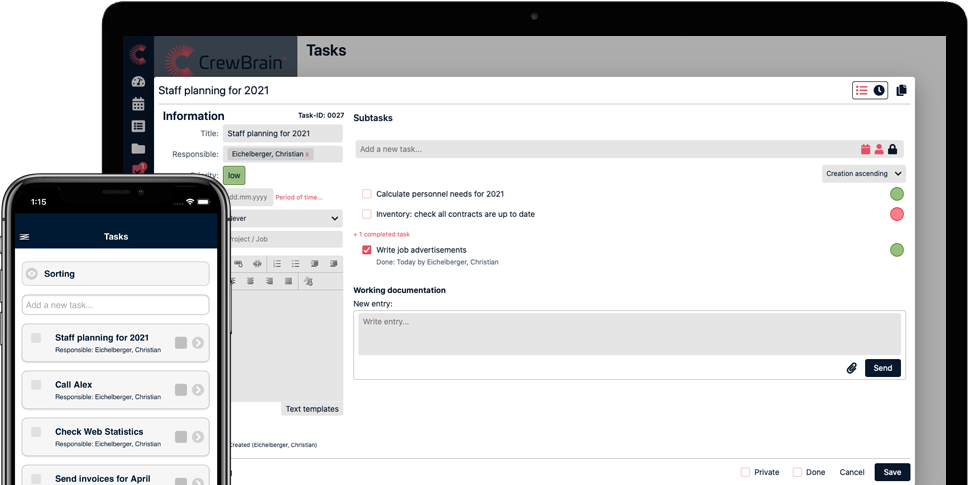
Task: Open the calendar icon in left sidebar
Action: [138, 104]
